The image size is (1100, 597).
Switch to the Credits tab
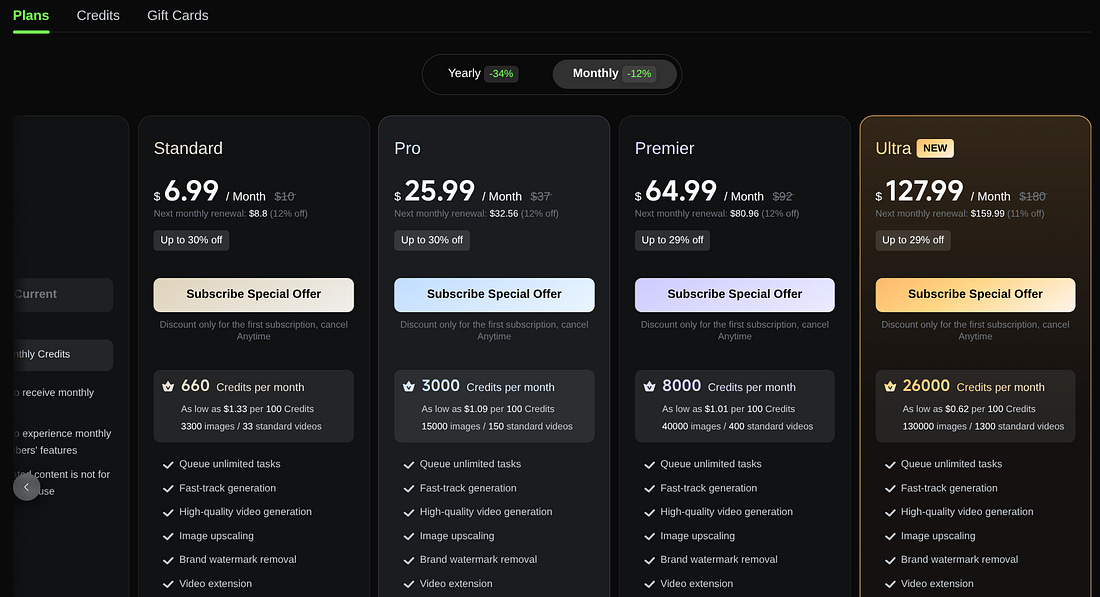(x=98, y=15)
